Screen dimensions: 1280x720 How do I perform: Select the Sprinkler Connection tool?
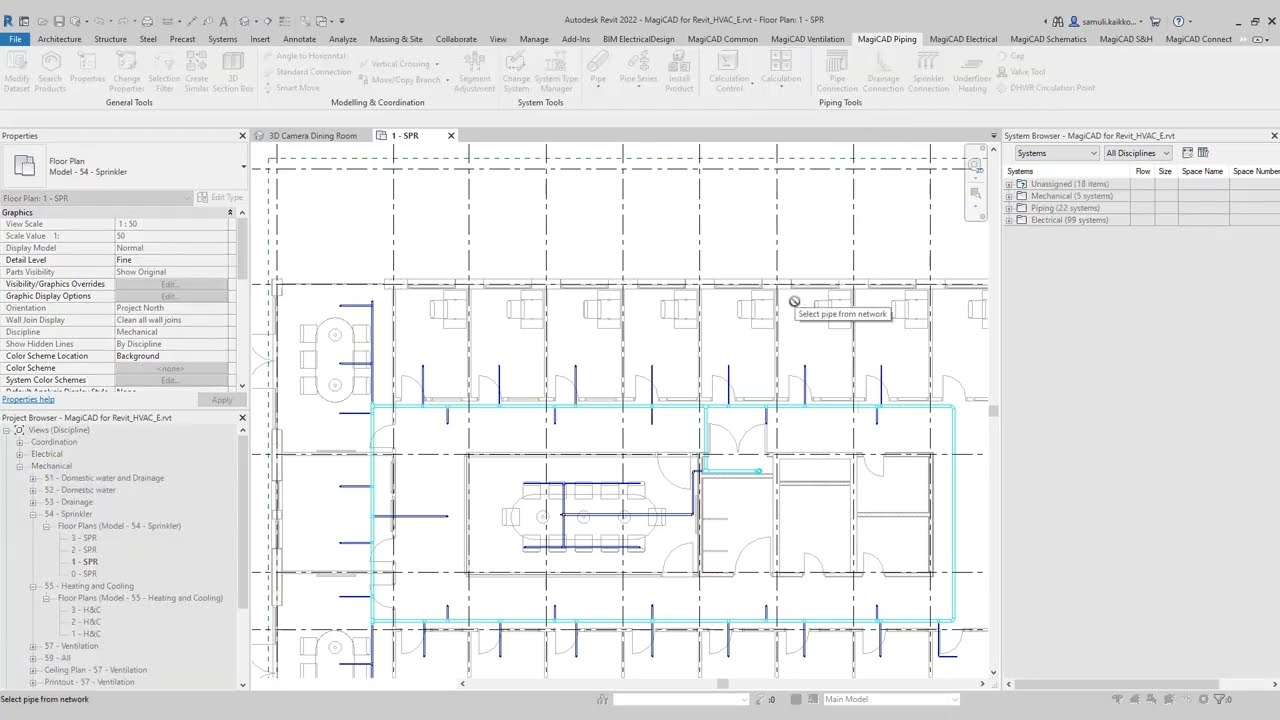coord(928,71)
